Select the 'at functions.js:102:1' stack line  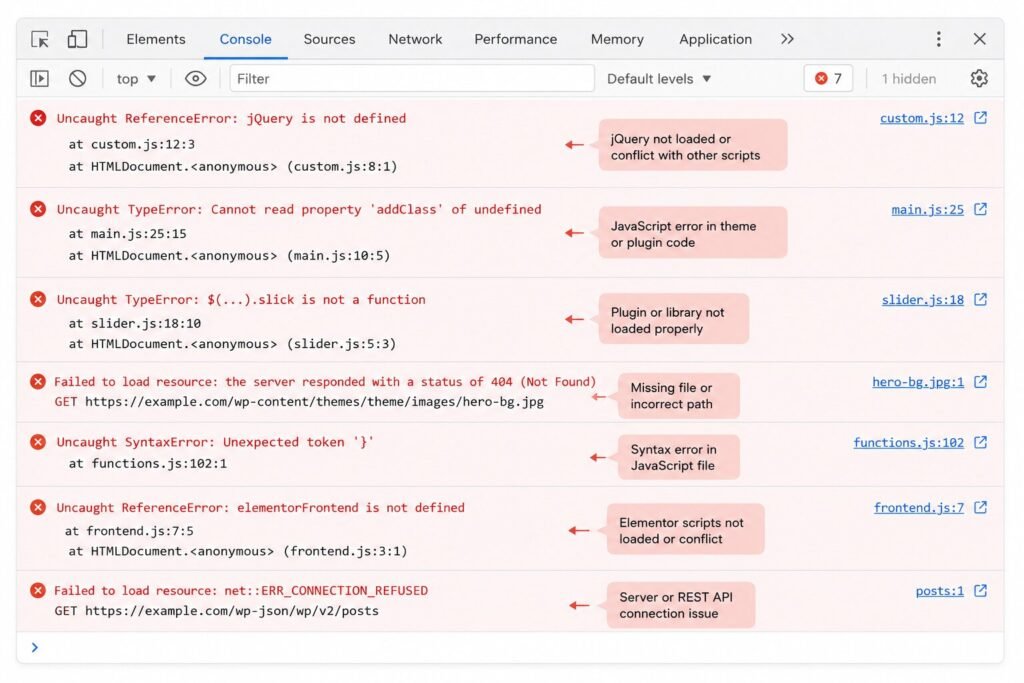click(x=148, y=464)
